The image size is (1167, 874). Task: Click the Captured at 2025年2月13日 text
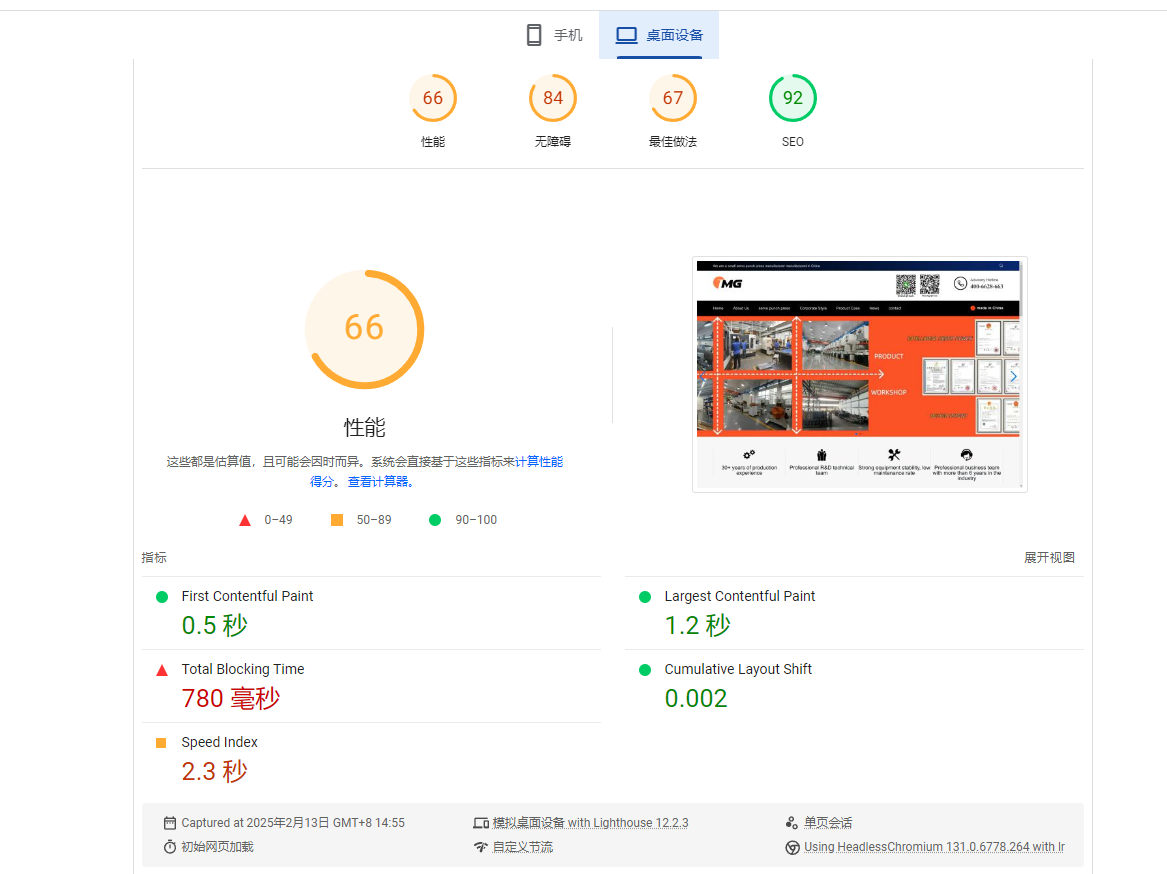click(293, 823)
